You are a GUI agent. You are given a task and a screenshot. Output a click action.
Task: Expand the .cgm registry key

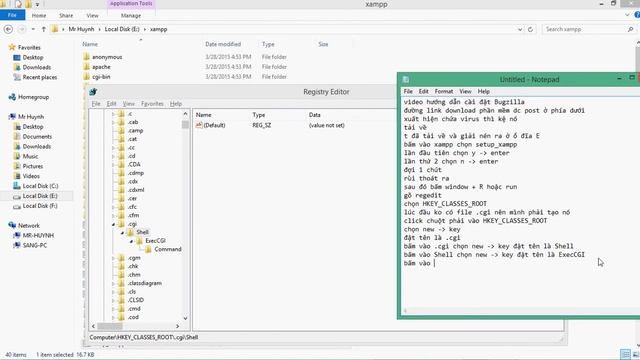[113, 258]
